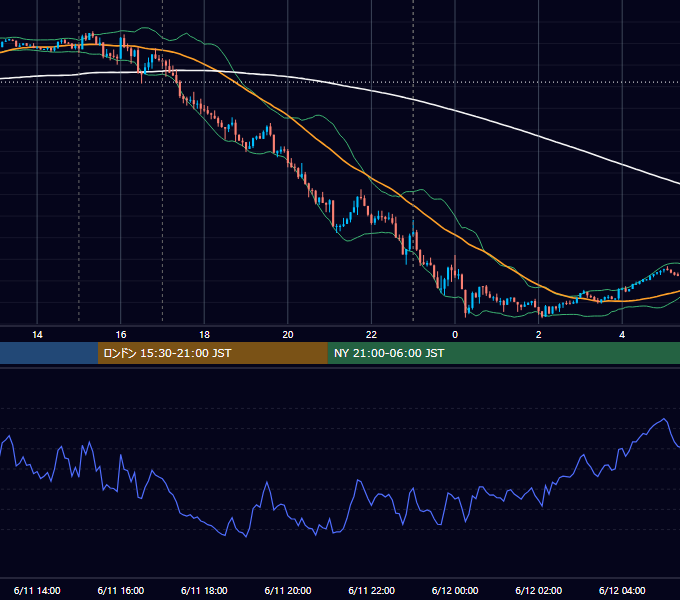Image resolution: width=680 pixels, height=600 pixels.
Task: Click the 20 hour axis label
Action: 288,335
